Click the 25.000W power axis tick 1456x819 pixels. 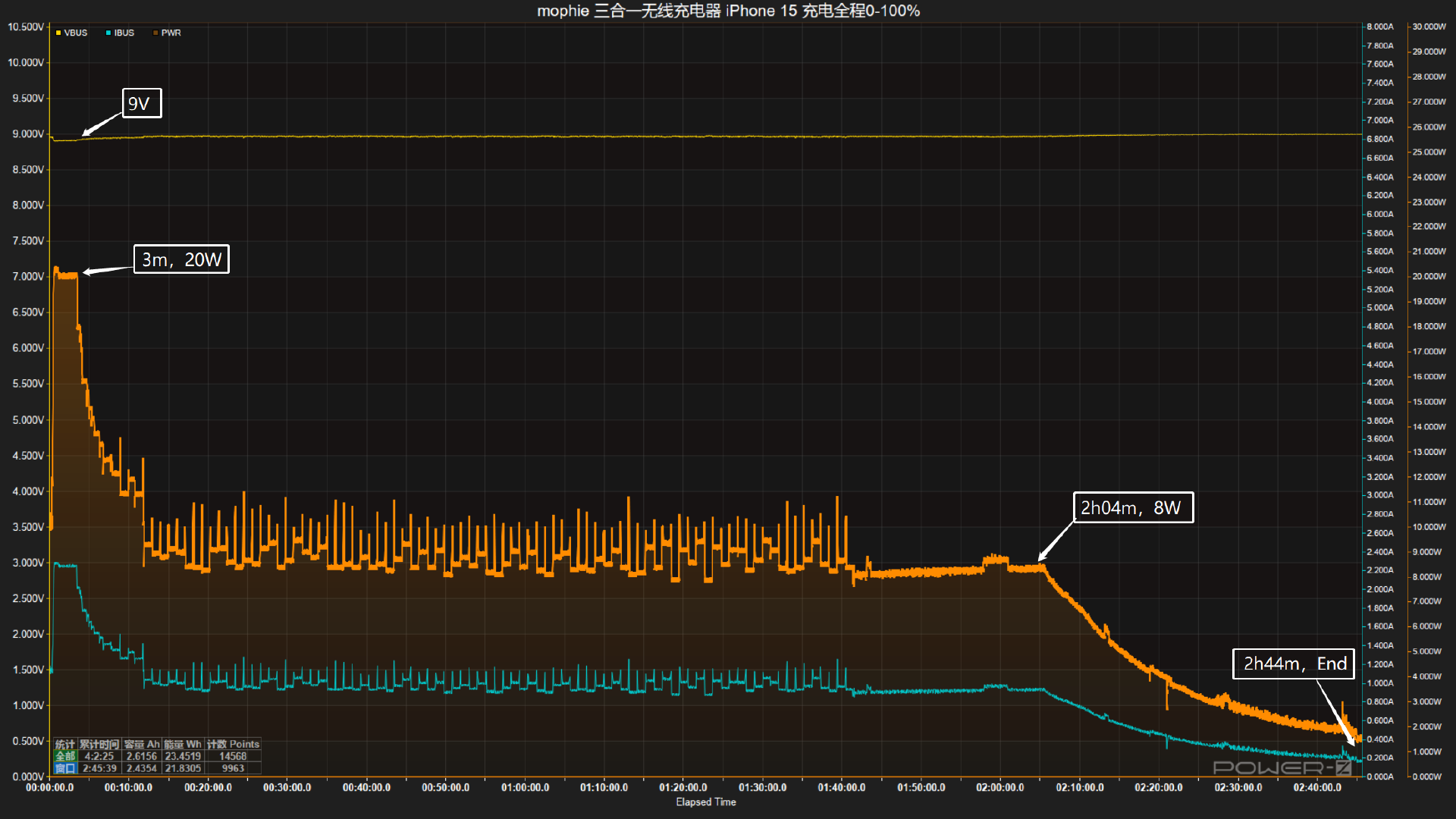coord(1429,152)
